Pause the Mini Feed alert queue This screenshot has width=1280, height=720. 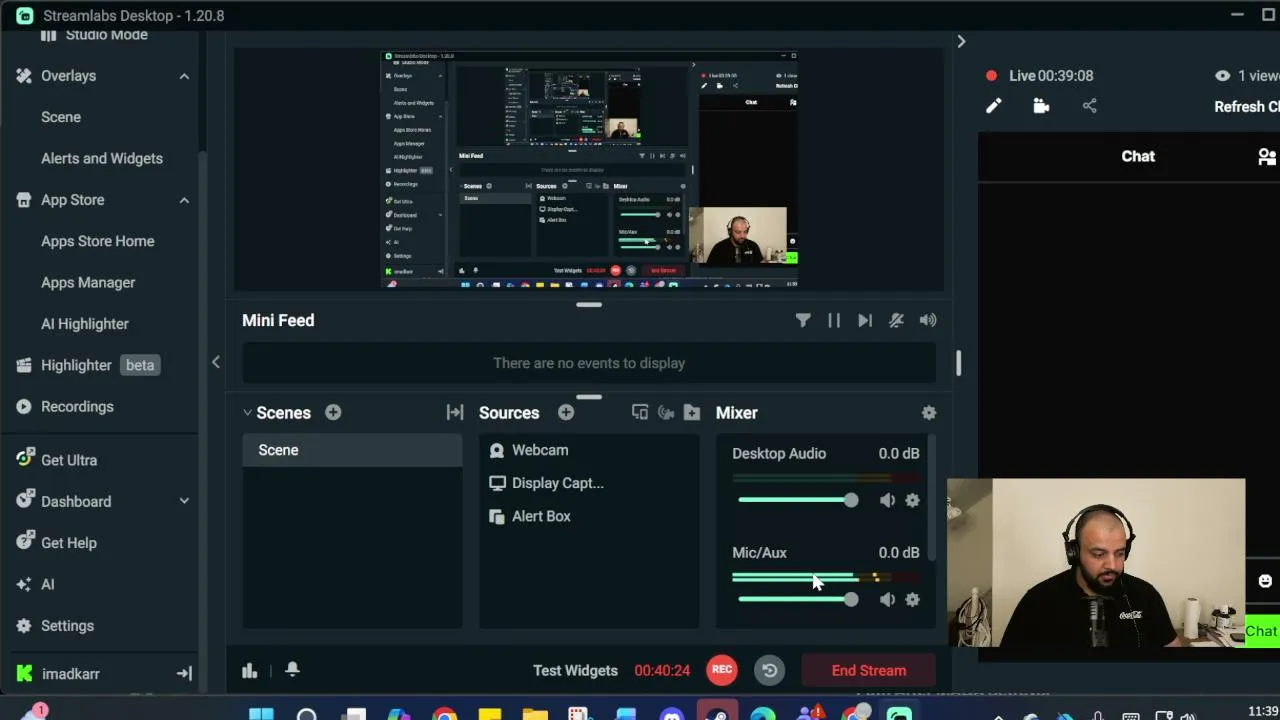point(834,320)
